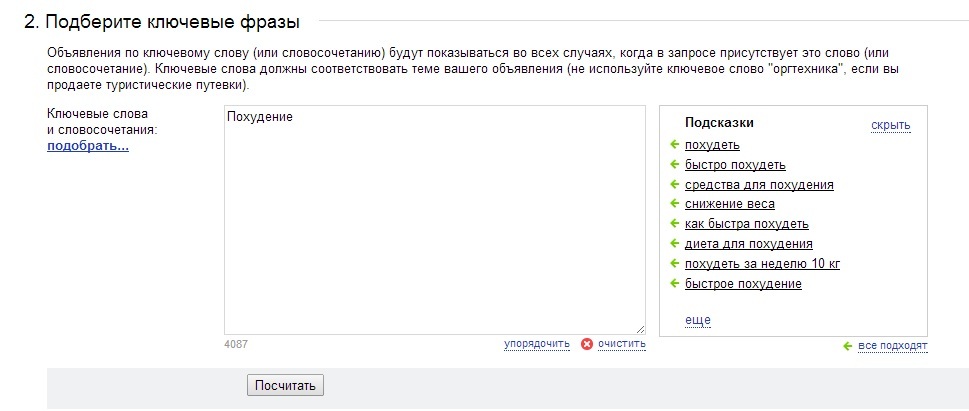
Task: Click green arrow next to 'быстро похудеть'
Action: point(674,165)
